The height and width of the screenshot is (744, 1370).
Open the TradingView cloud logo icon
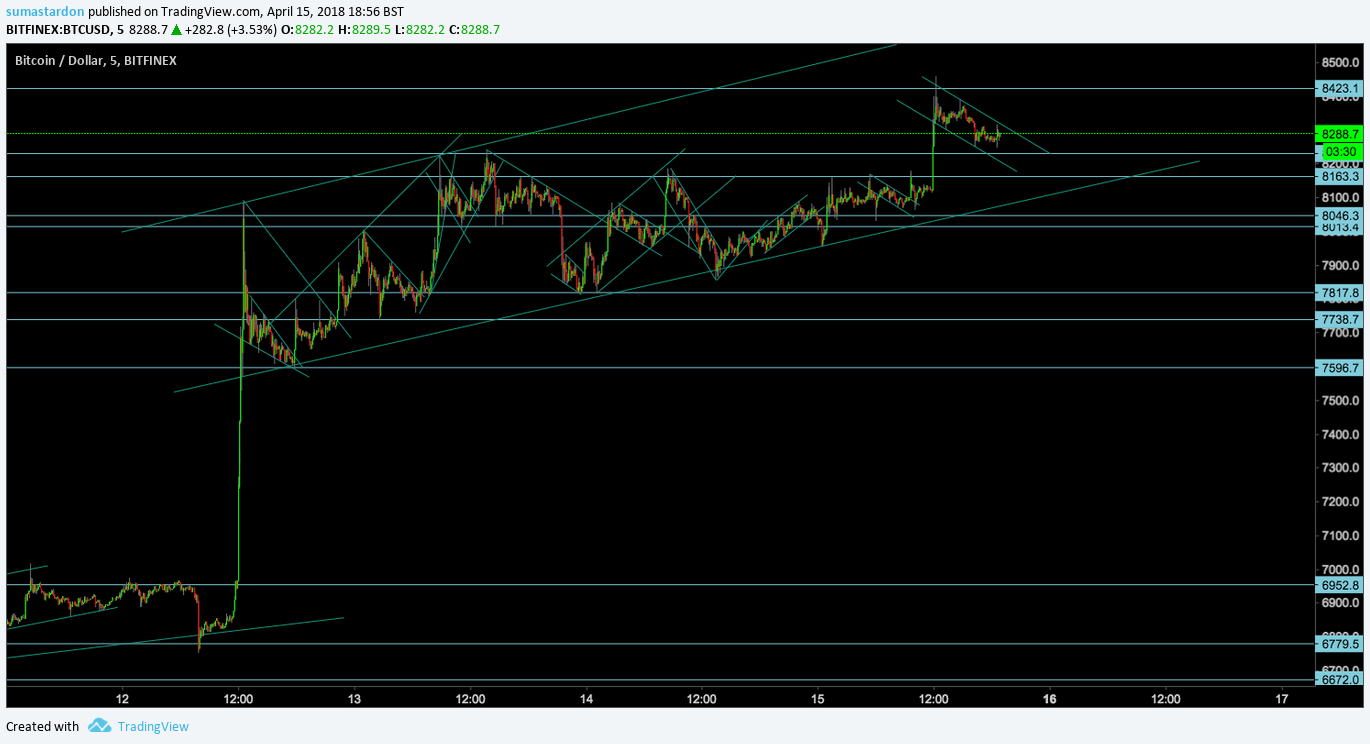tap(98, 726)
